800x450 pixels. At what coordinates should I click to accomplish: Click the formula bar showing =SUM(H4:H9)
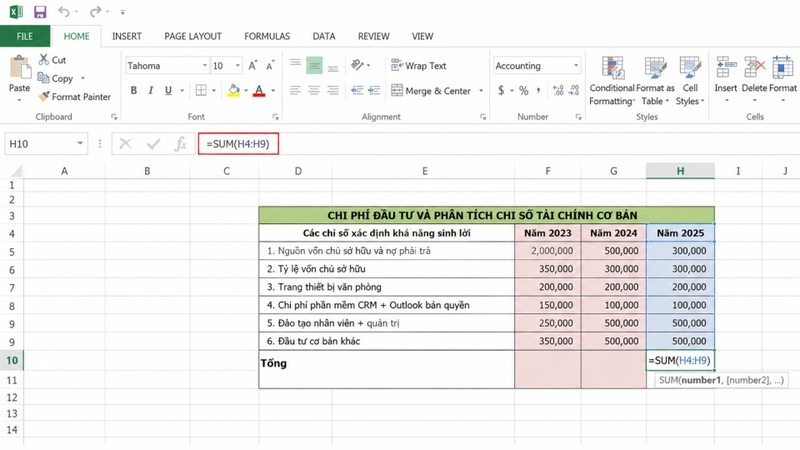(x=238, y=144)
